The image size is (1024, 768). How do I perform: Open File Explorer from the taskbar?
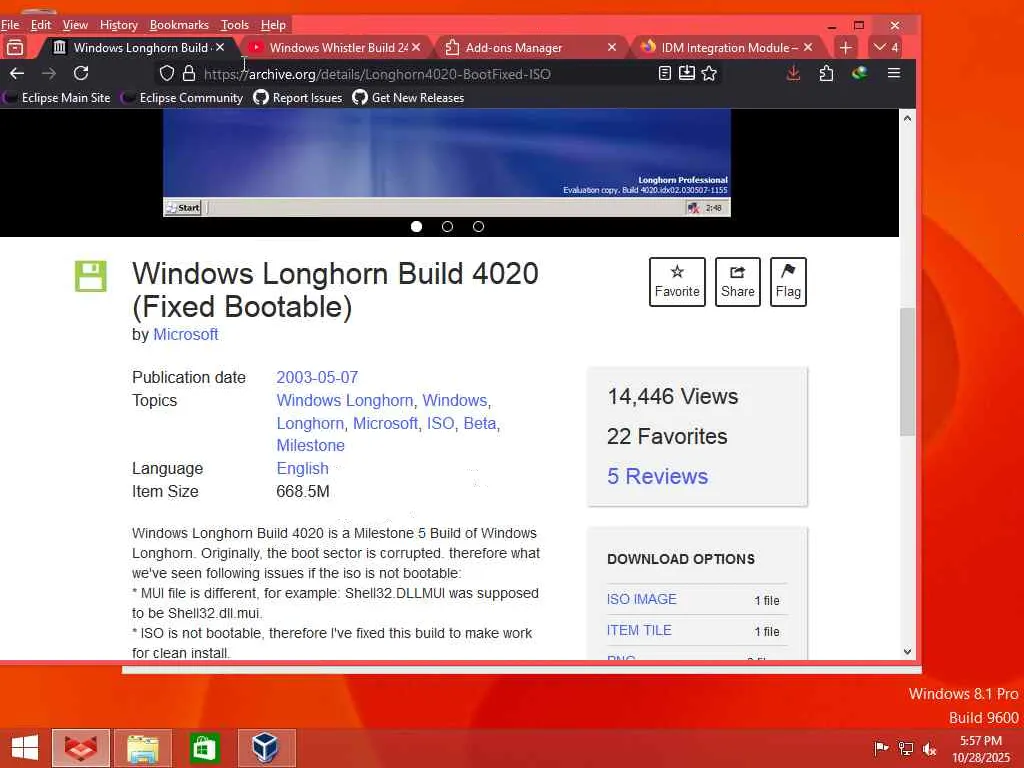143,748
